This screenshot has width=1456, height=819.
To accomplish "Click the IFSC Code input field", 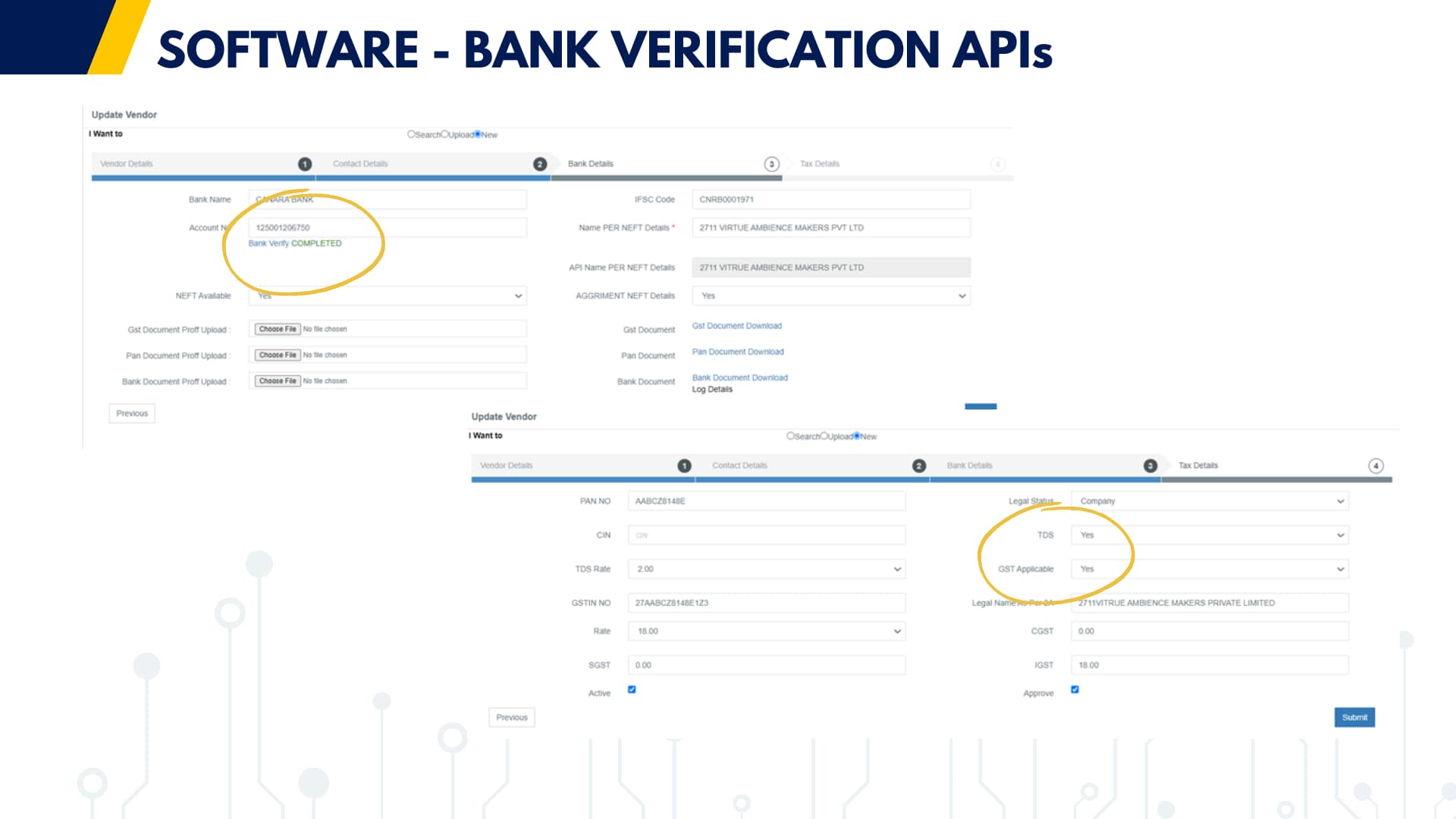I will pos(830,199).
